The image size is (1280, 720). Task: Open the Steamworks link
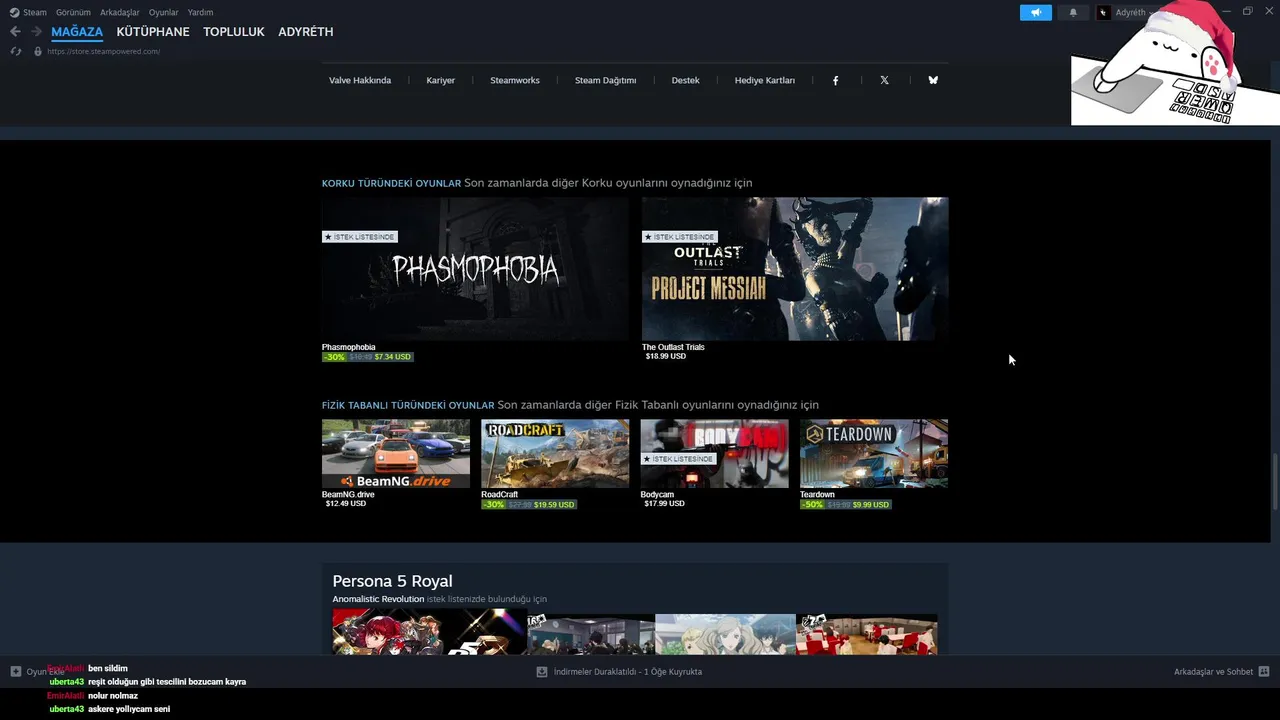(x=515, y=80)
